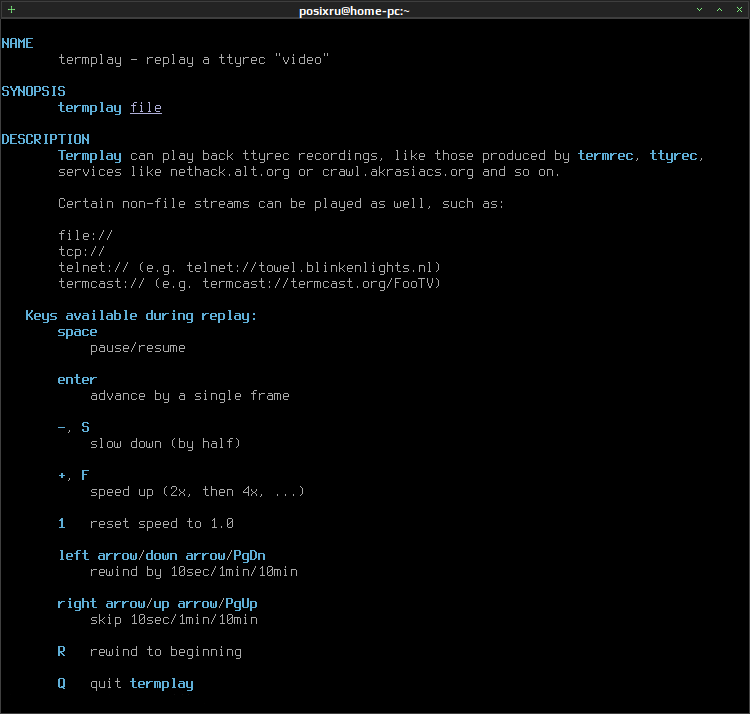This screenshot has height=714, width=750.
Task: Click 'left arrow/down arrow/PgDn' entry
Action: coord(162,556)
